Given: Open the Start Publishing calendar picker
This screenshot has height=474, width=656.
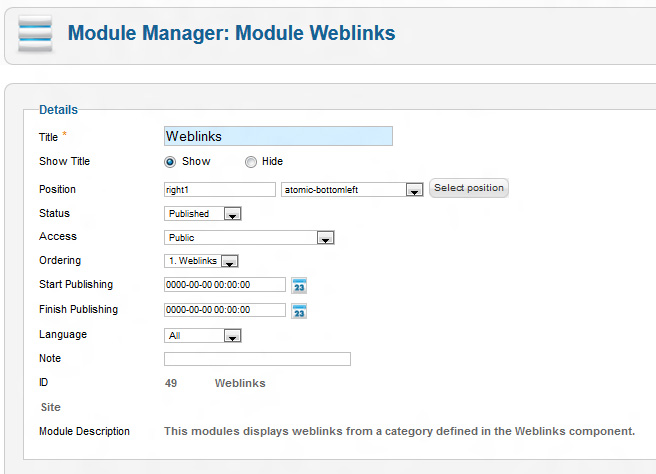Looking at the screenshot, I should (x=299, y=285).
